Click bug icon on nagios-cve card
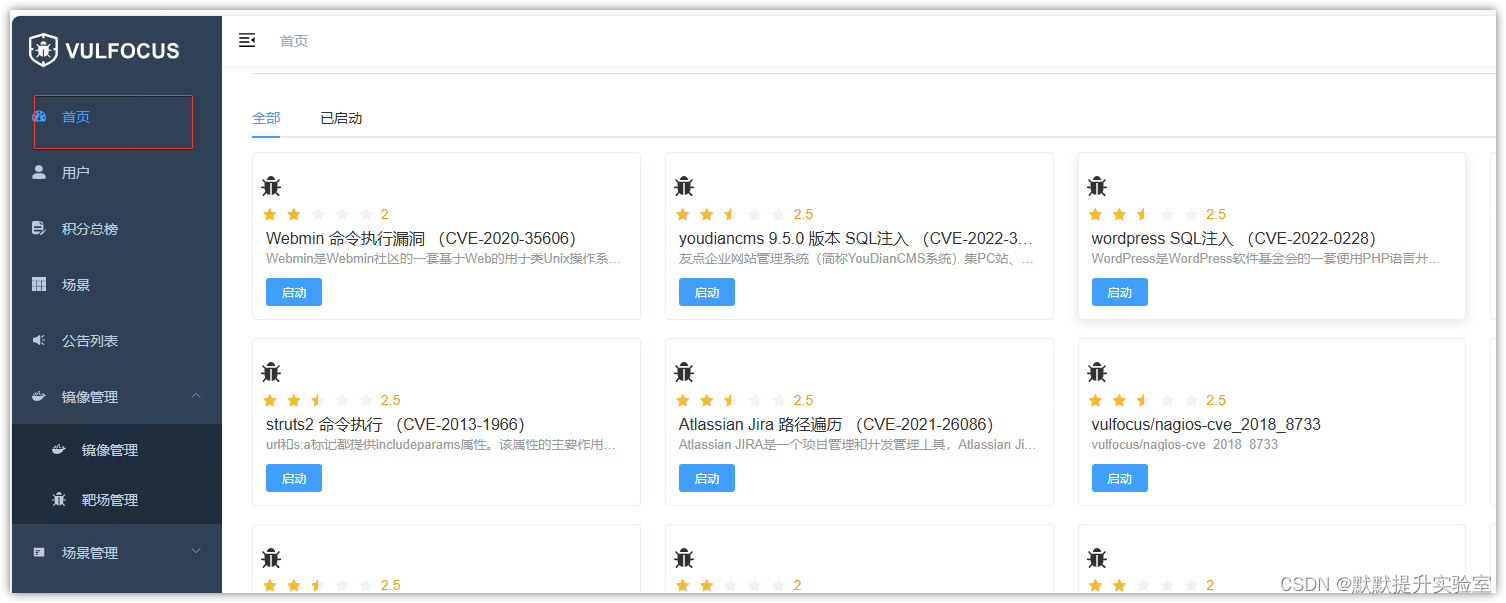1506x603 pixels. click(1097, 372)
